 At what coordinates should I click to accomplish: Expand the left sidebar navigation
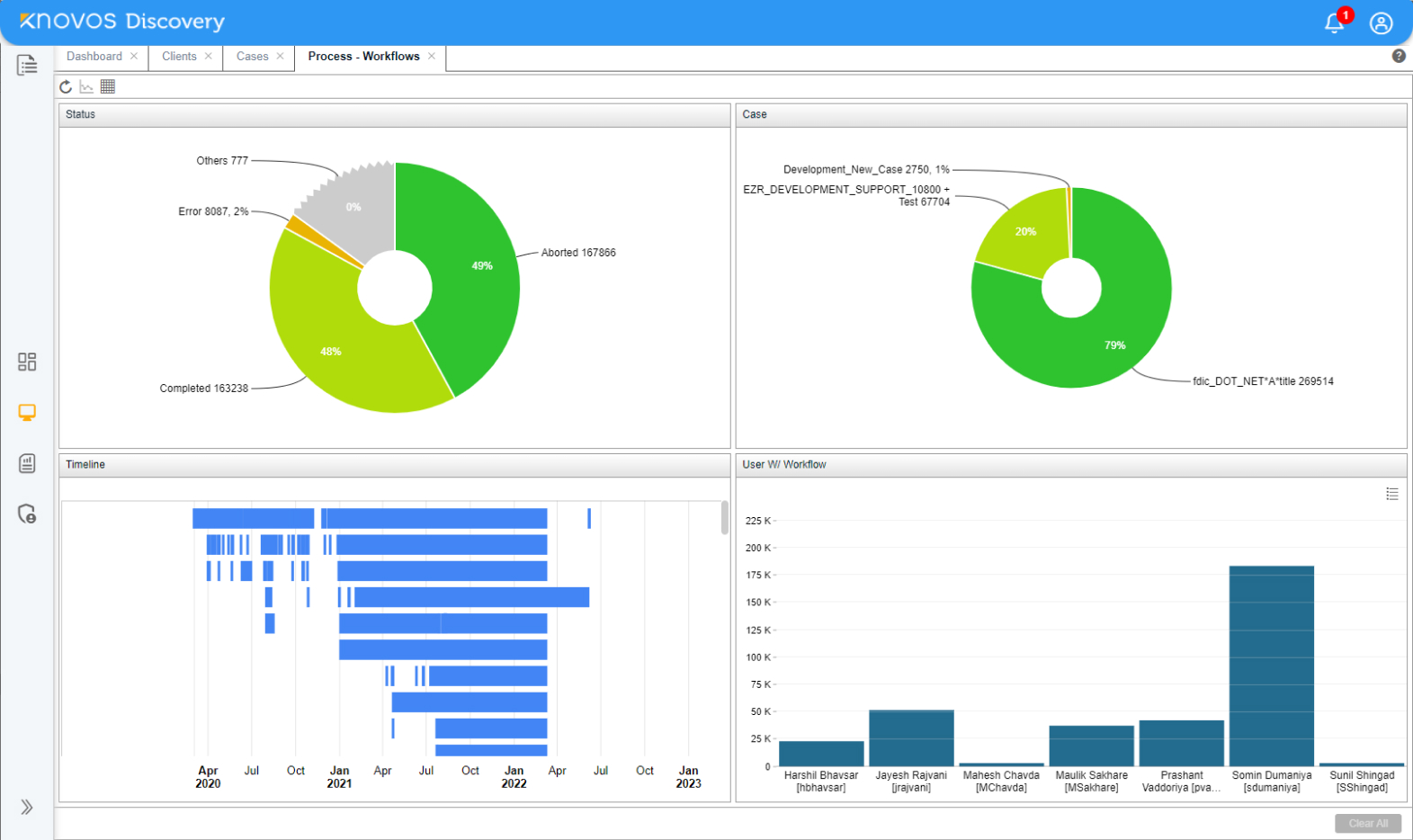pos(27,807)
